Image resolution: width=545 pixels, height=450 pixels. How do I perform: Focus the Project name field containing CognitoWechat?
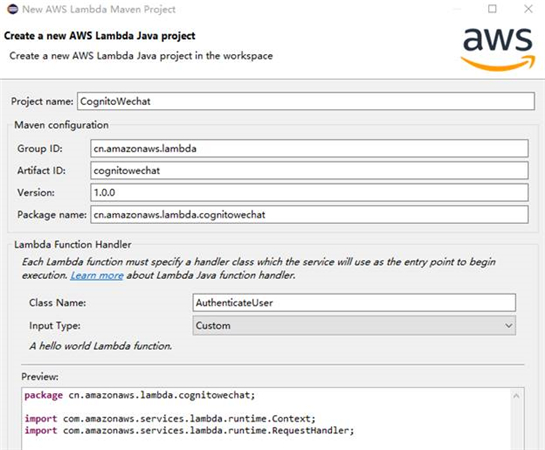coord(306,101)
